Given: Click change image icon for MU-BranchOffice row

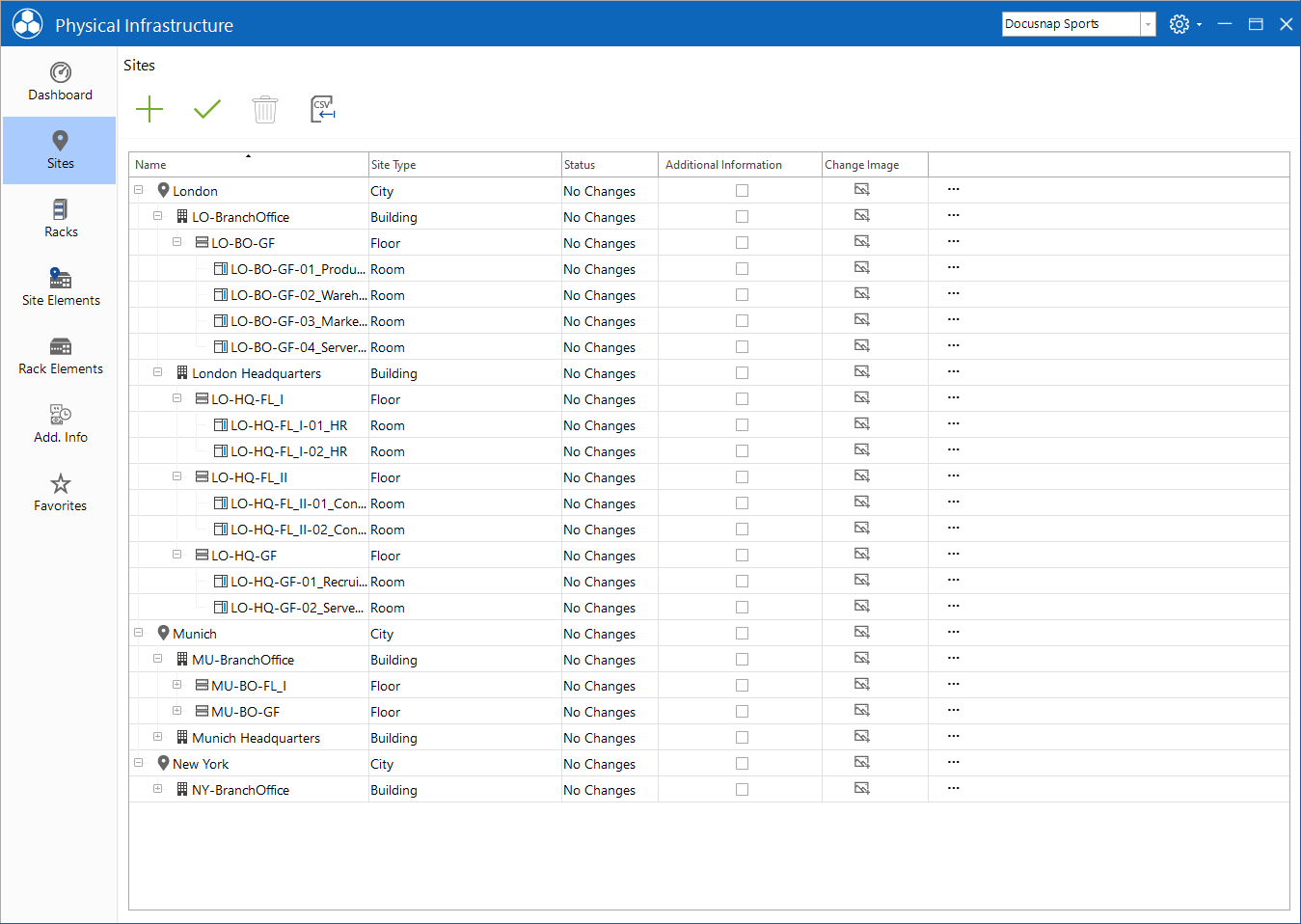Looking at the screenshot, I should click(x=862, y=659).
